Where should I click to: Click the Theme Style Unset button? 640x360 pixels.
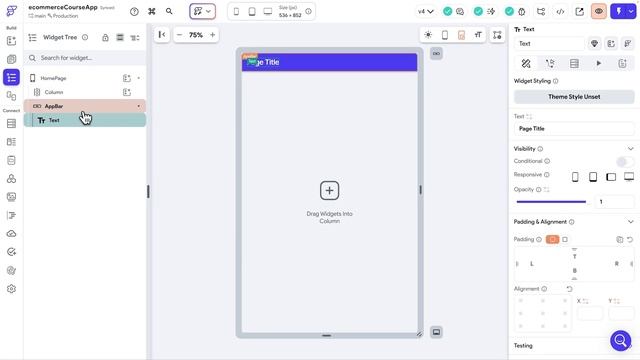[x=574, y=97]
